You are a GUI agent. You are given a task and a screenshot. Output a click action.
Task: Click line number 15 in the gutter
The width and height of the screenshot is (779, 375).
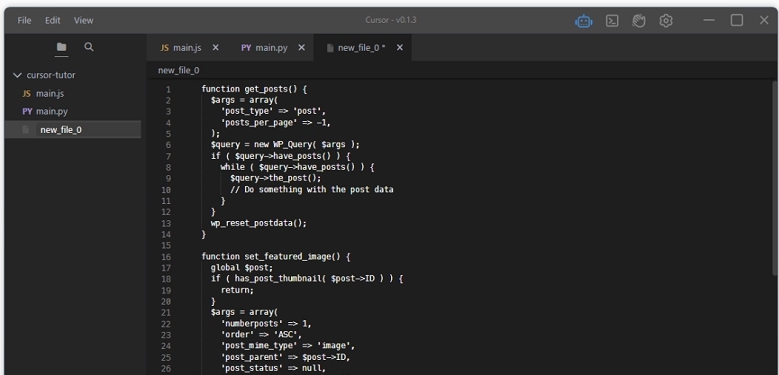click(x=166, y=246)
